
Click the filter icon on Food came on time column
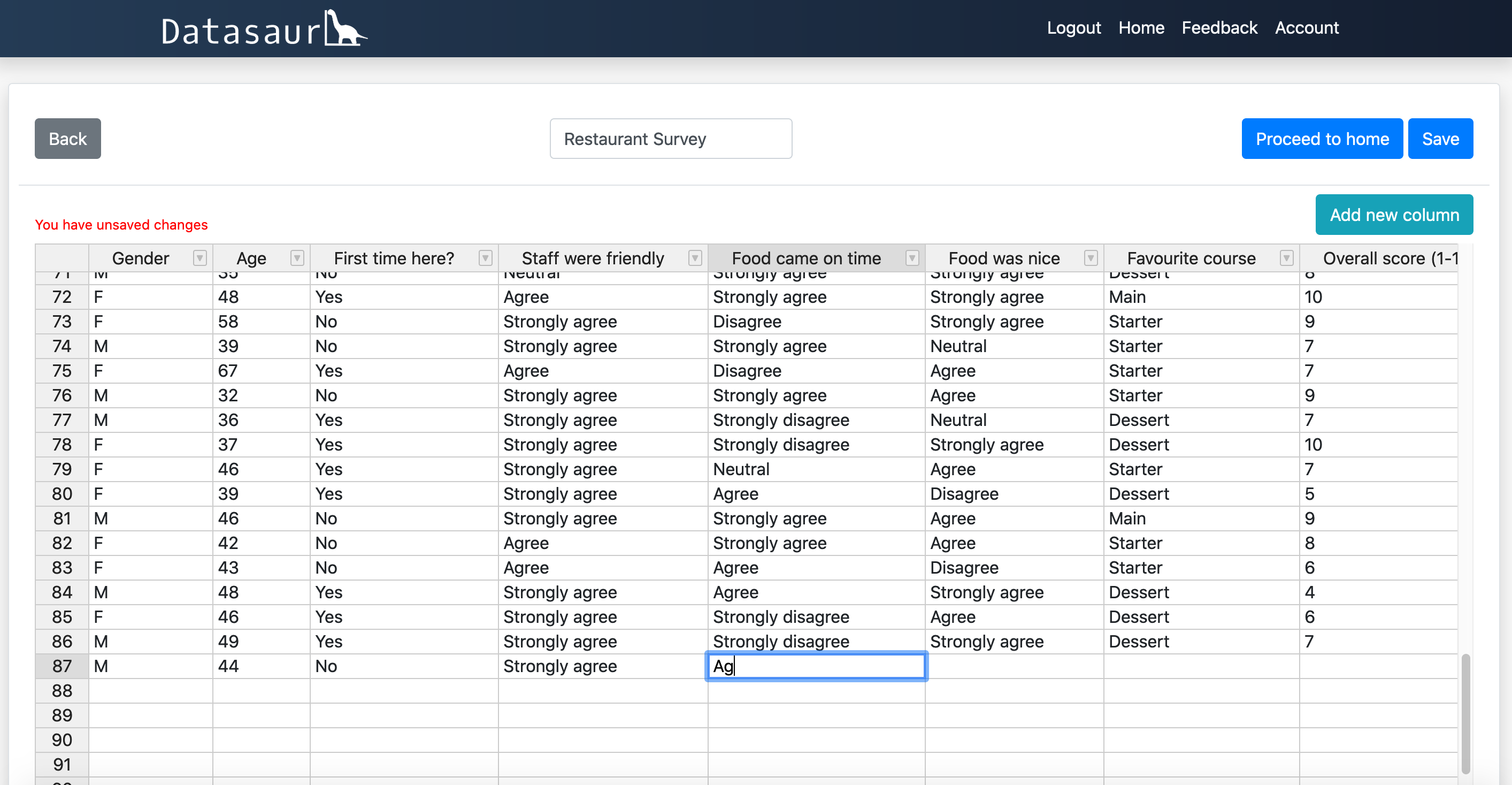coord(912,258)
